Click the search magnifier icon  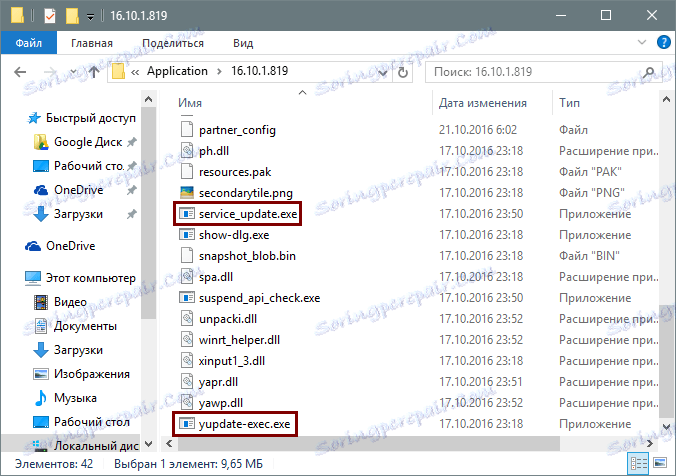click(648, 72)
